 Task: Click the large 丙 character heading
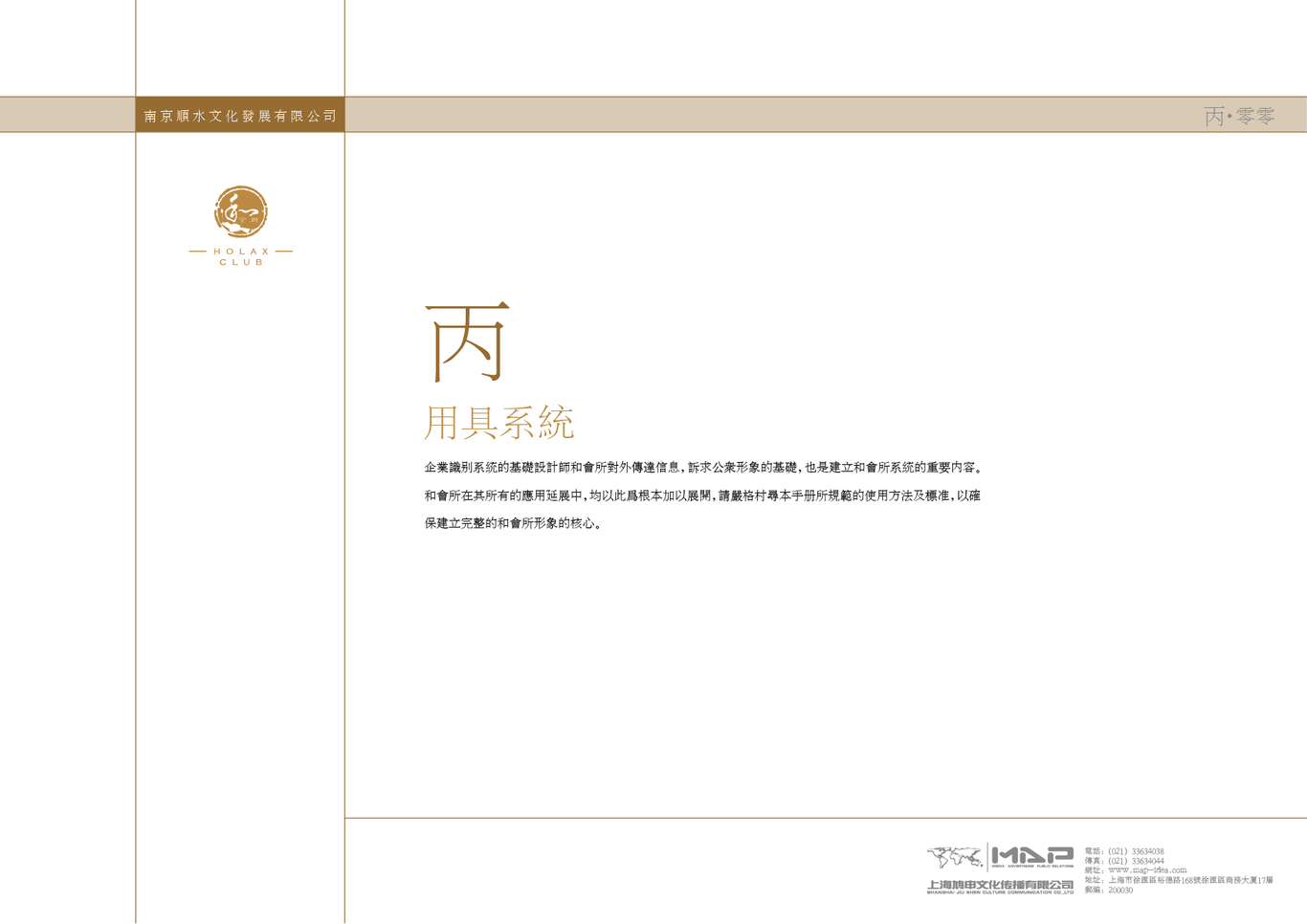pos(467,341)
